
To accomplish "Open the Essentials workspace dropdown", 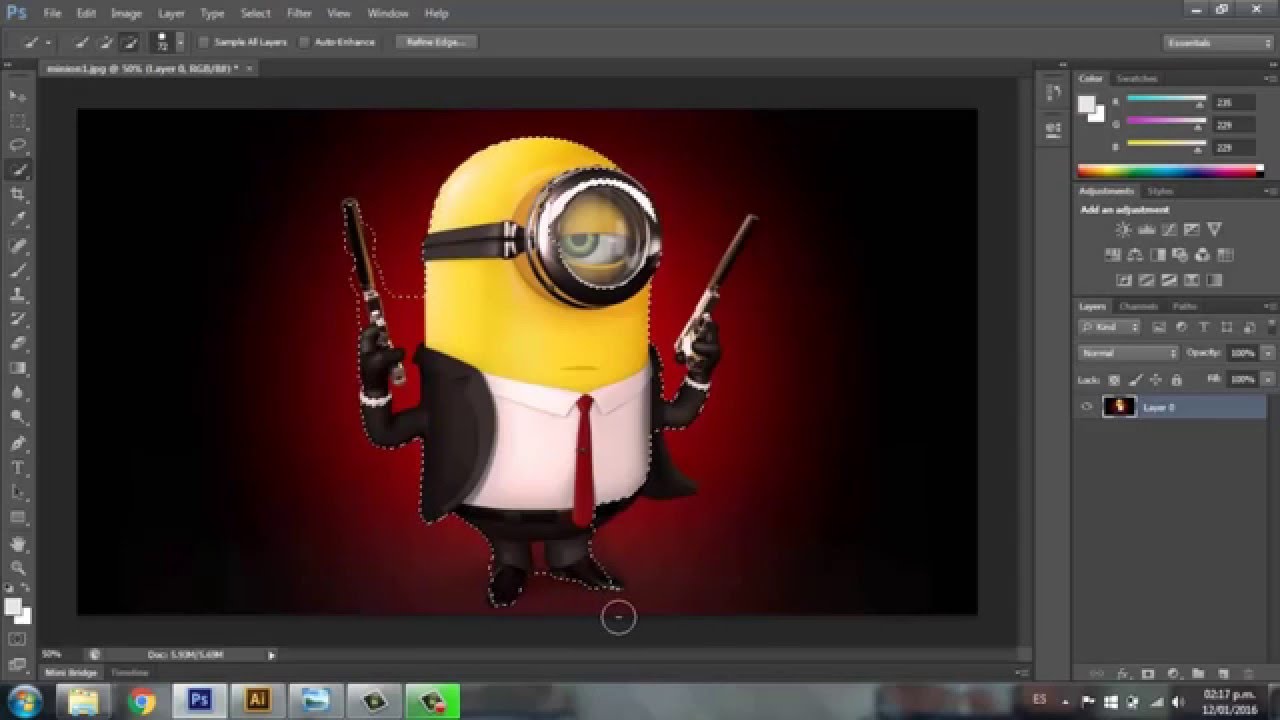I will point(1218,42).
